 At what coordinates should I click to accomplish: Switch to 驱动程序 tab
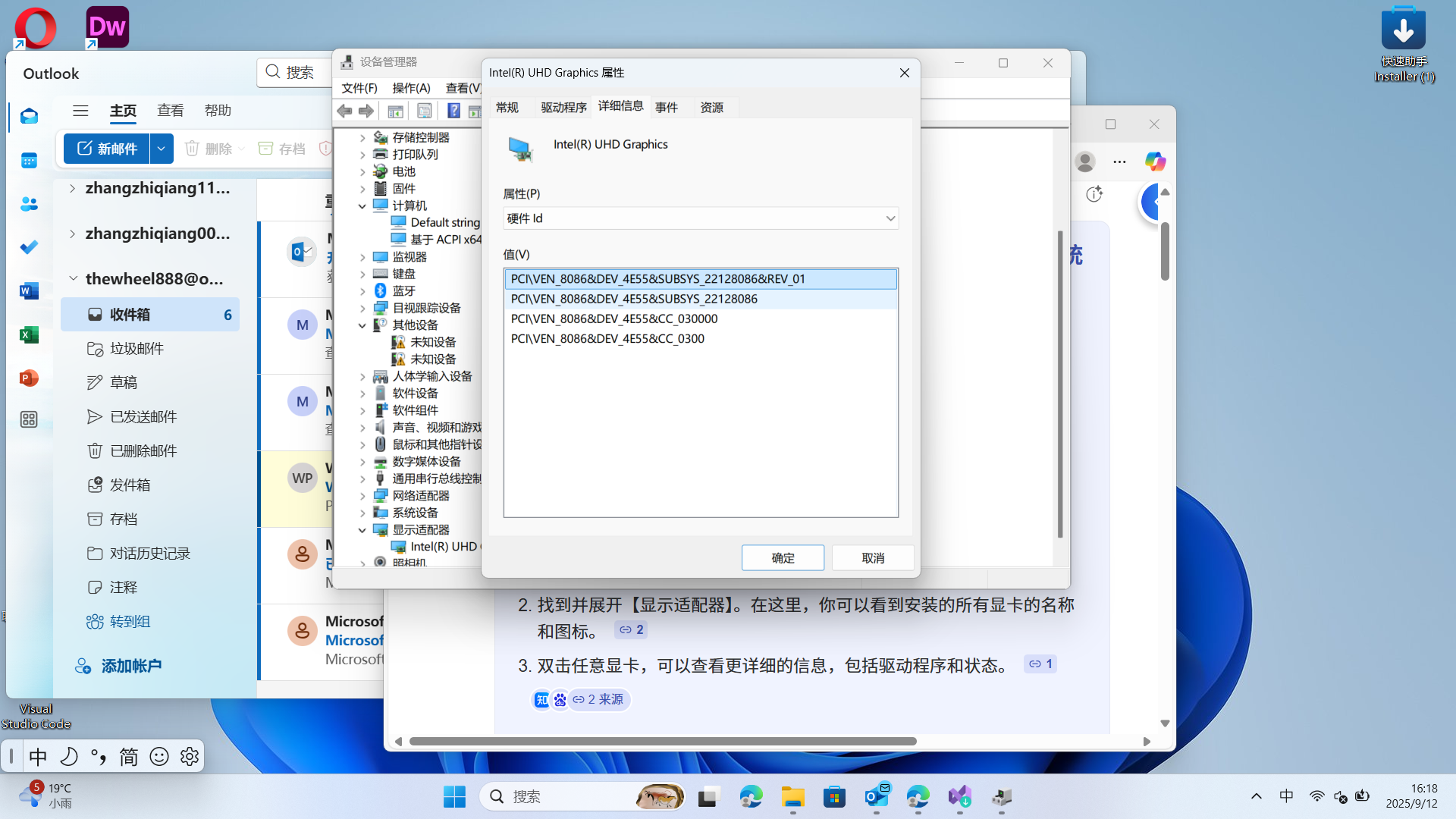tap(563, 108)
